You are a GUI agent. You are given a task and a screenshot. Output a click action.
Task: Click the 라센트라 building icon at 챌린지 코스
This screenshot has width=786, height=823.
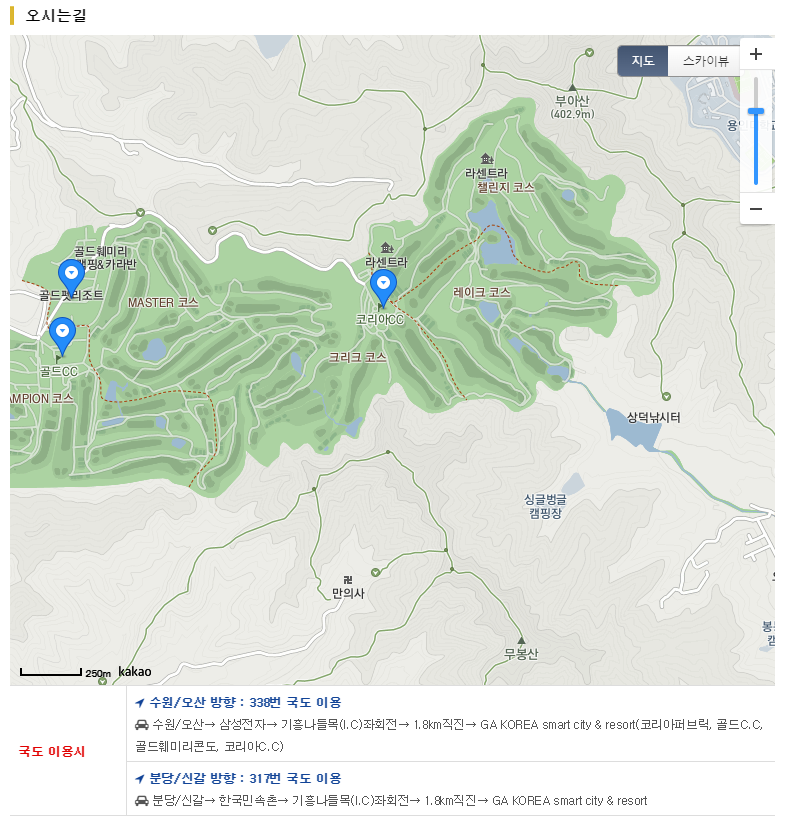487,158
